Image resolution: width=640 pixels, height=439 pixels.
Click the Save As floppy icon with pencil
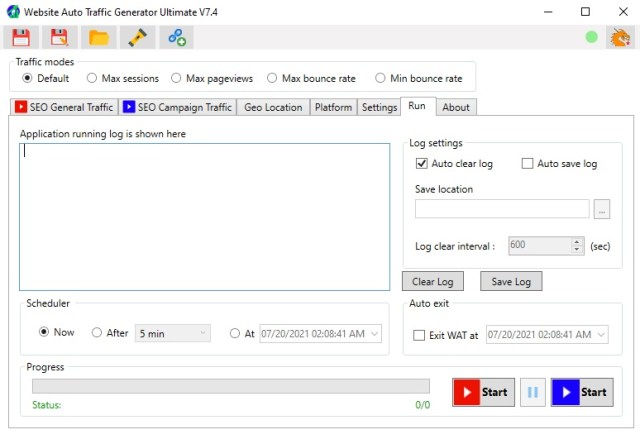tap(60, 38)
